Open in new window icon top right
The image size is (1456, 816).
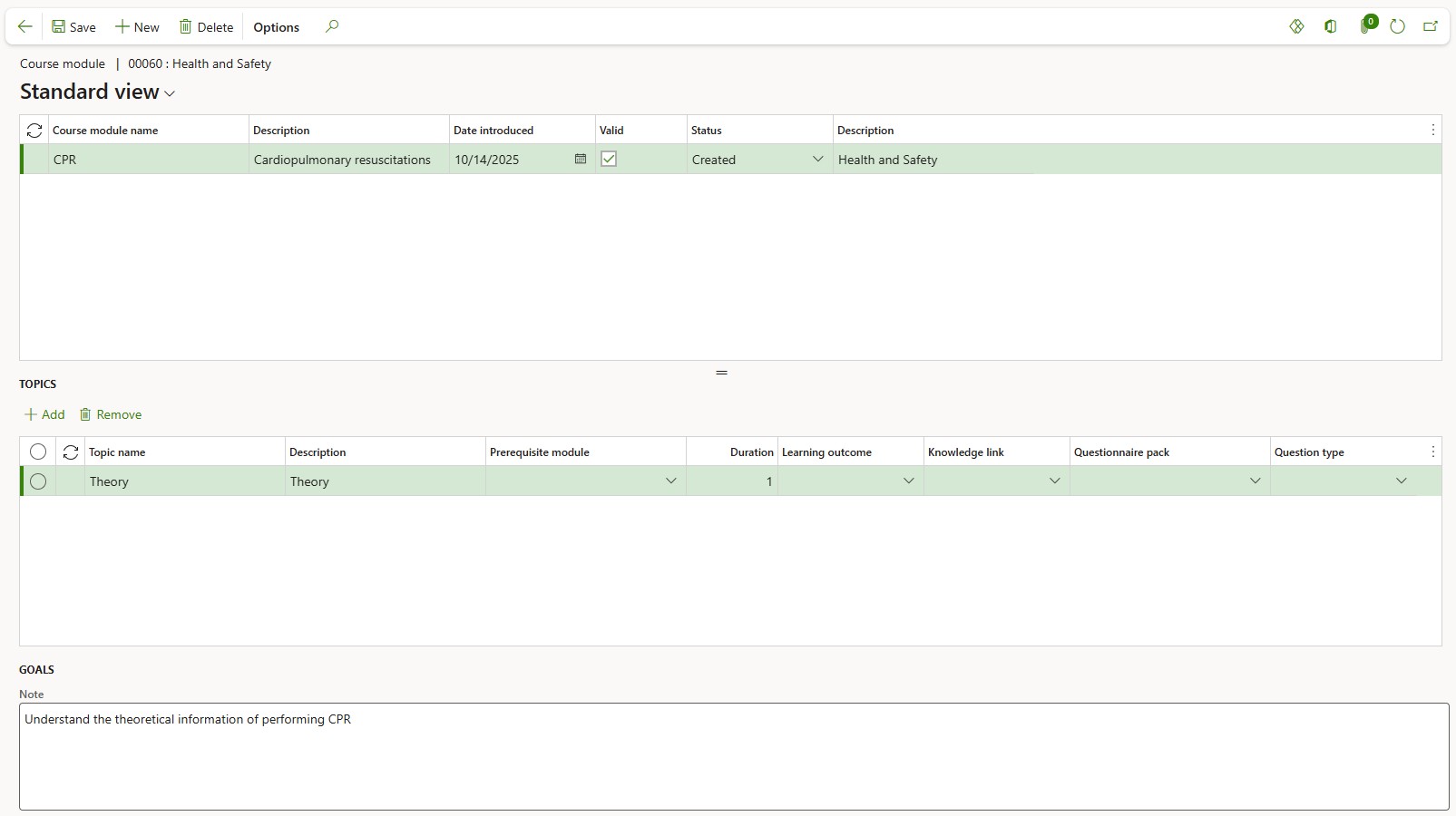(1431, 27)
